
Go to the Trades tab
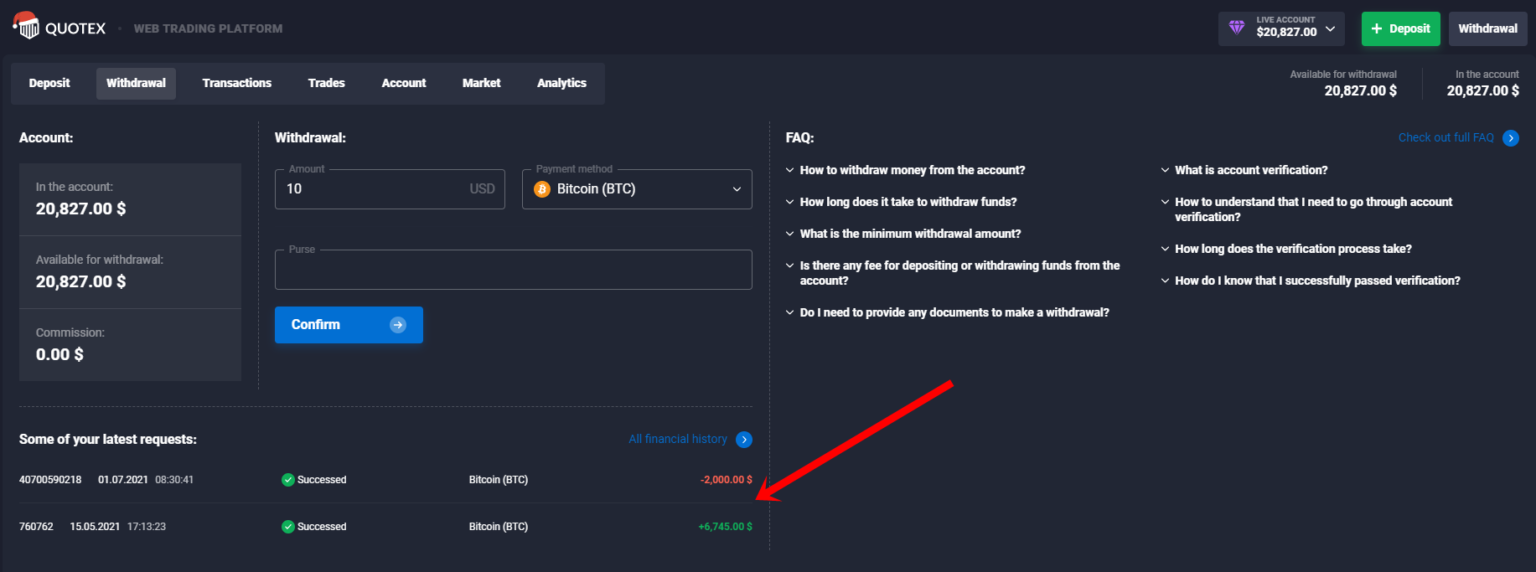pos(326,83)
